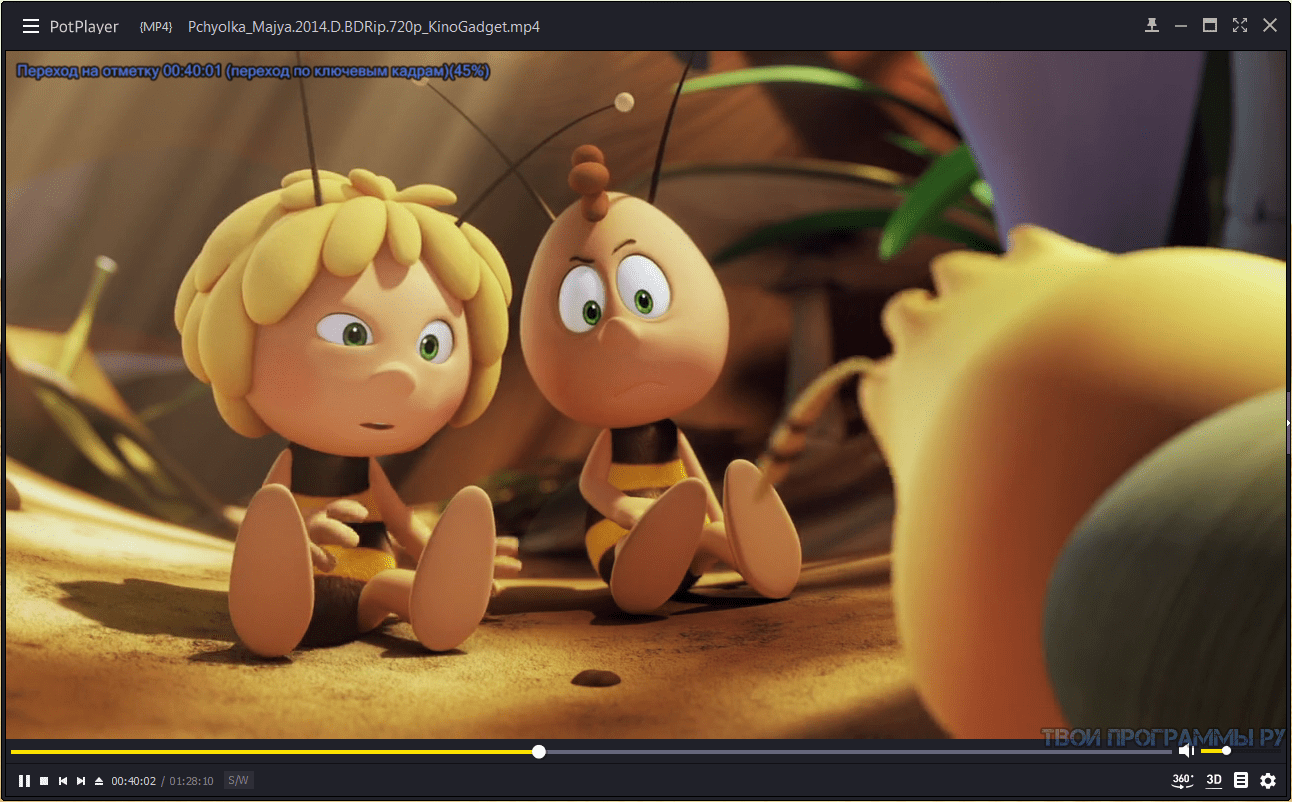This screenshot has height=802, width=1292.
Task: Mute audio with the speaker icon
Action: [1186, 751]
